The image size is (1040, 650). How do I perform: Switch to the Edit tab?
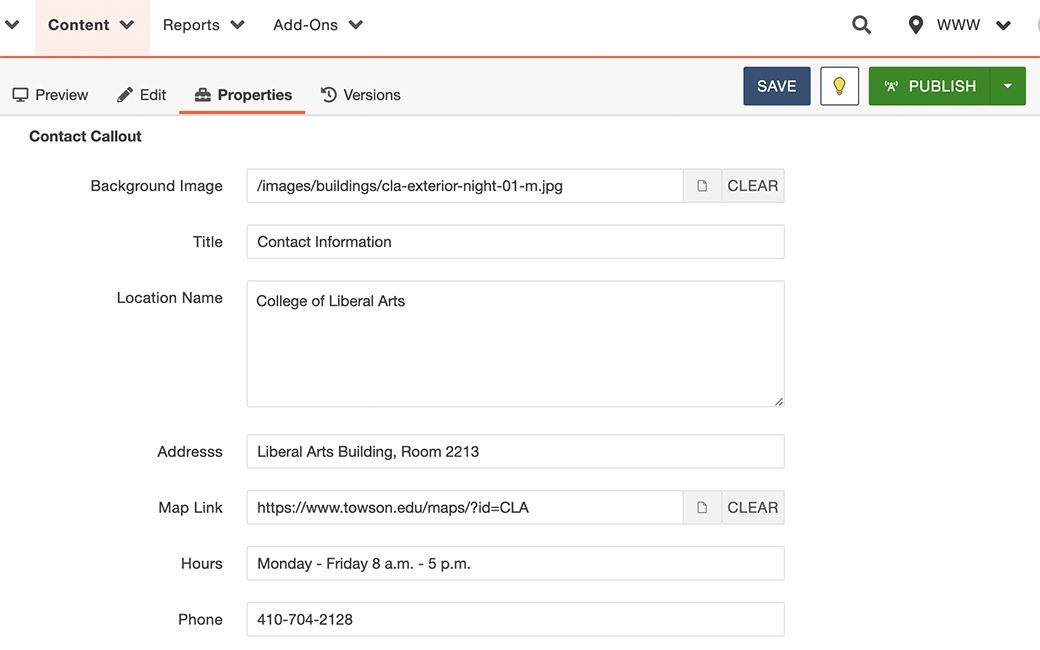pos(141,95)
